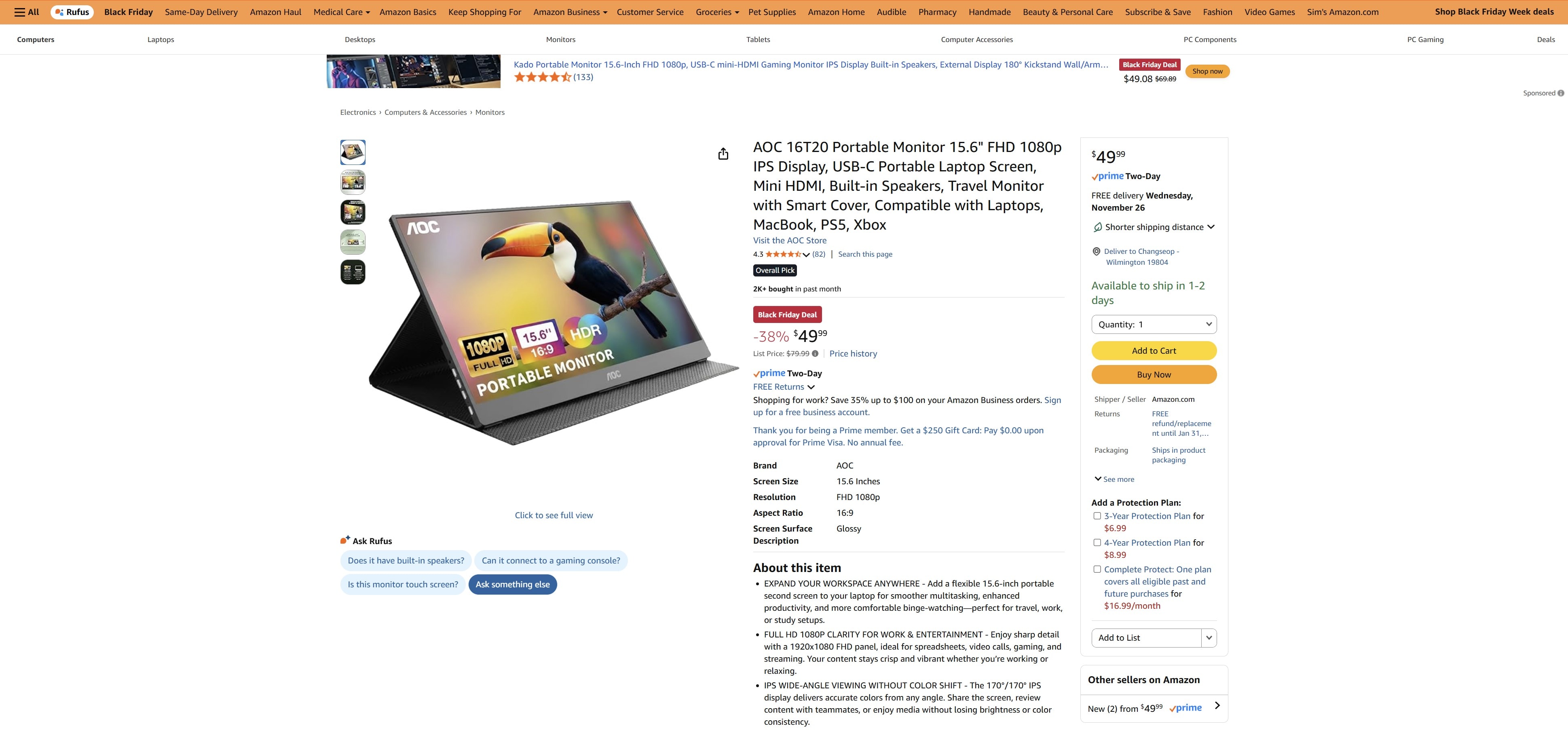Click the List Price info icon
Screen dimensions: 1568x730
(815, 353)
